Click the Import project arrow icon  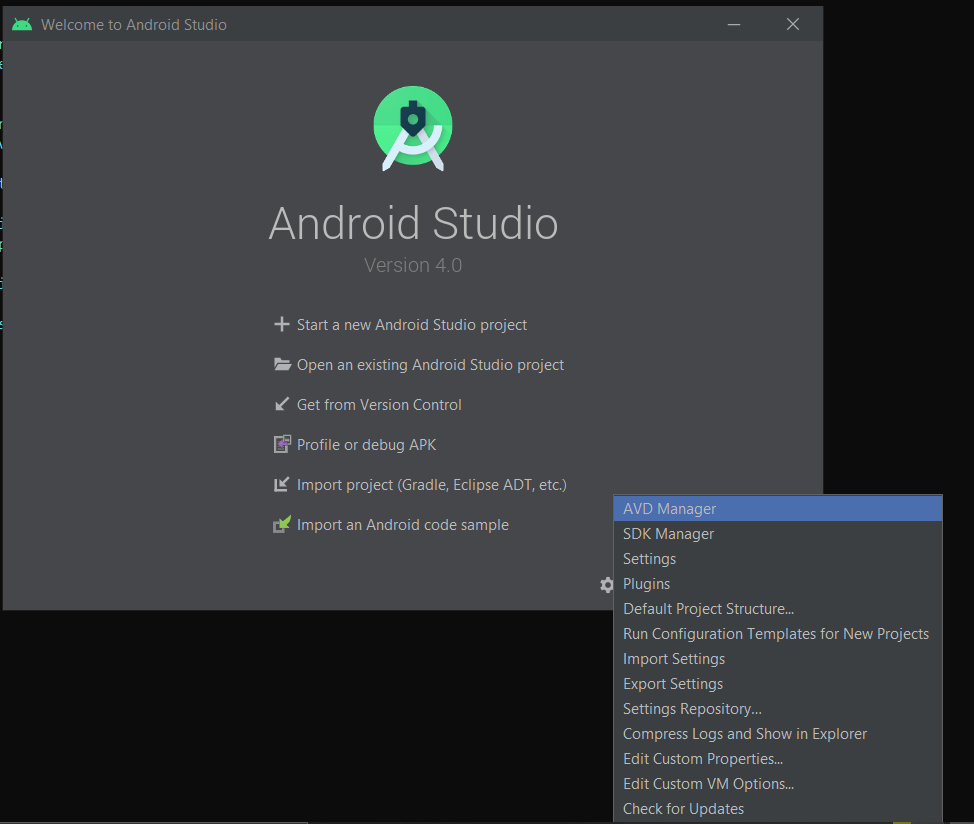tap(281, 484)
